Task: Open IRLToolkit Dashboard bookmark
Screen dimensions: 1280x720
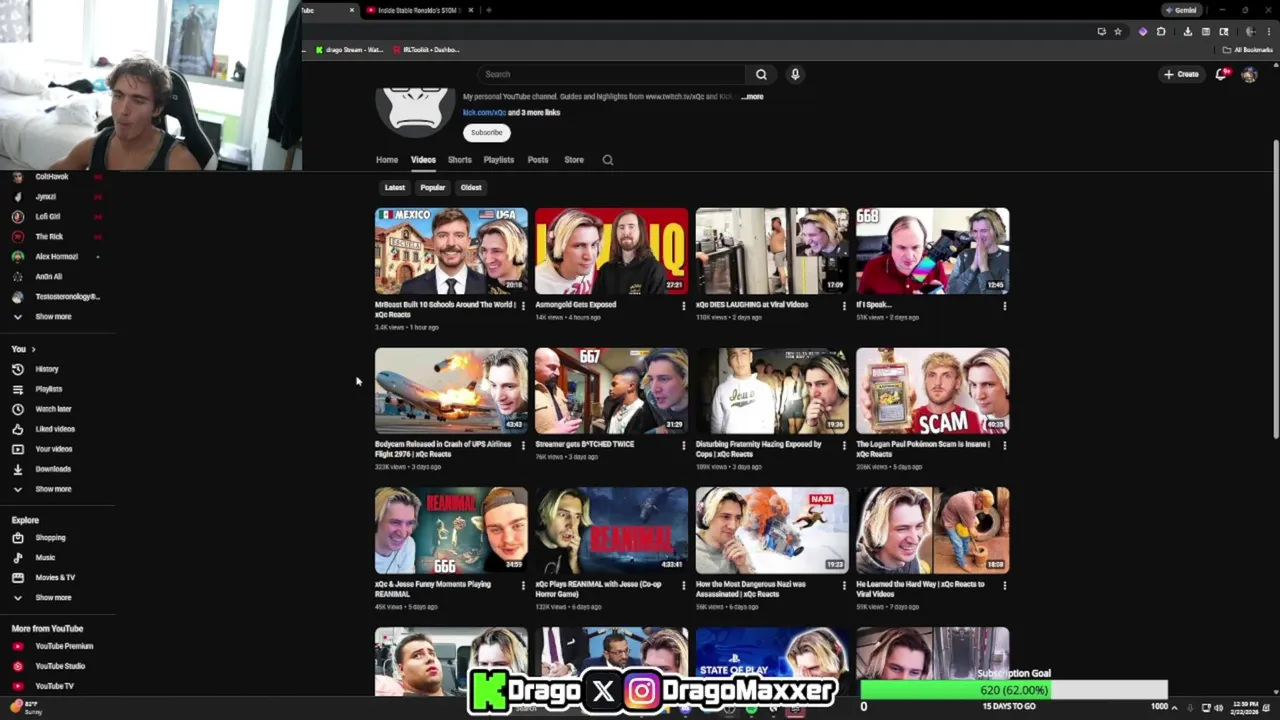Action: tap(427, 50)
